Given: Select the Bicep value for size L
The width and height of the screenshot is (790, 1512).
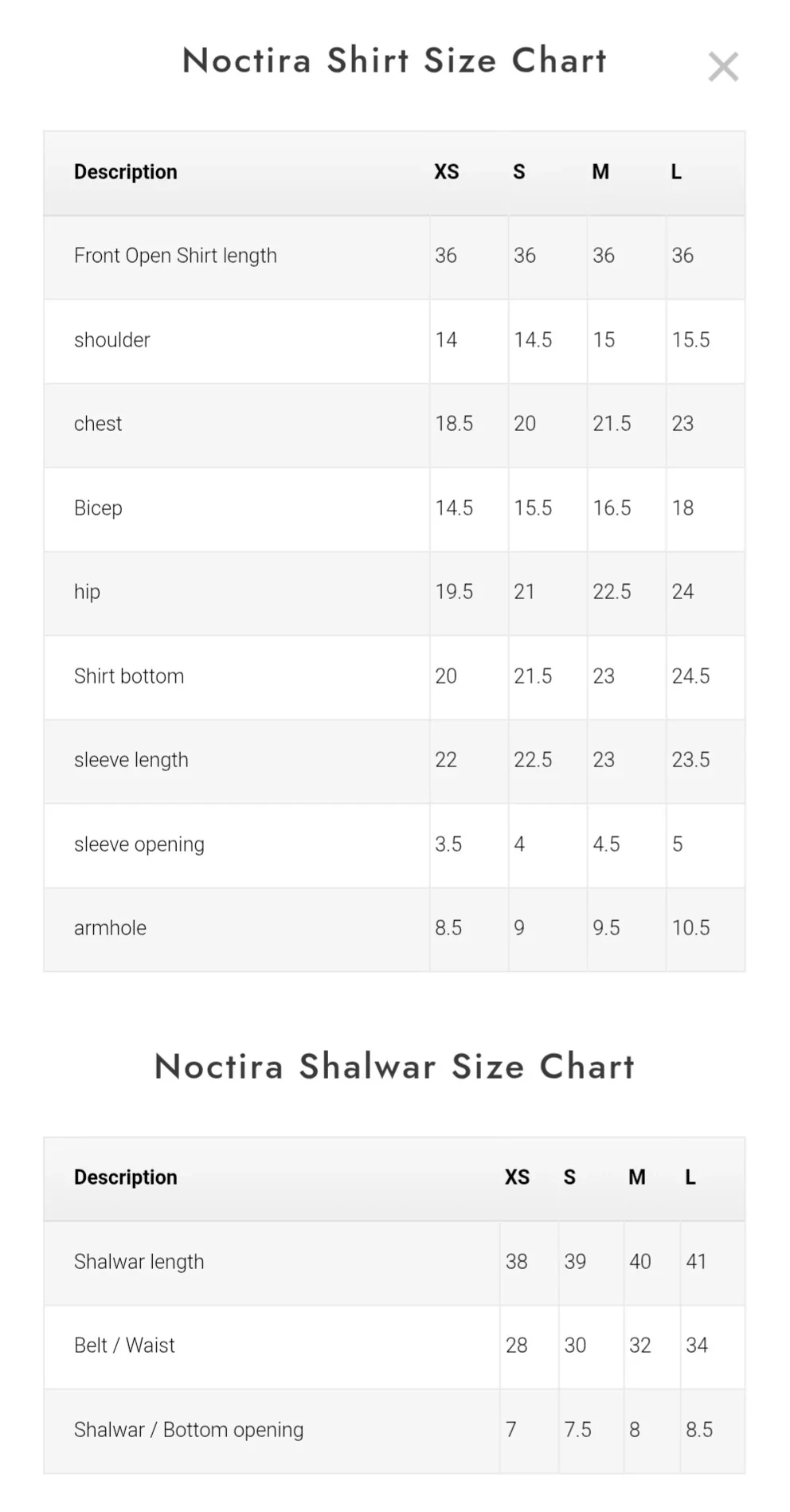Looking at the screenshot, I should 682,508.
